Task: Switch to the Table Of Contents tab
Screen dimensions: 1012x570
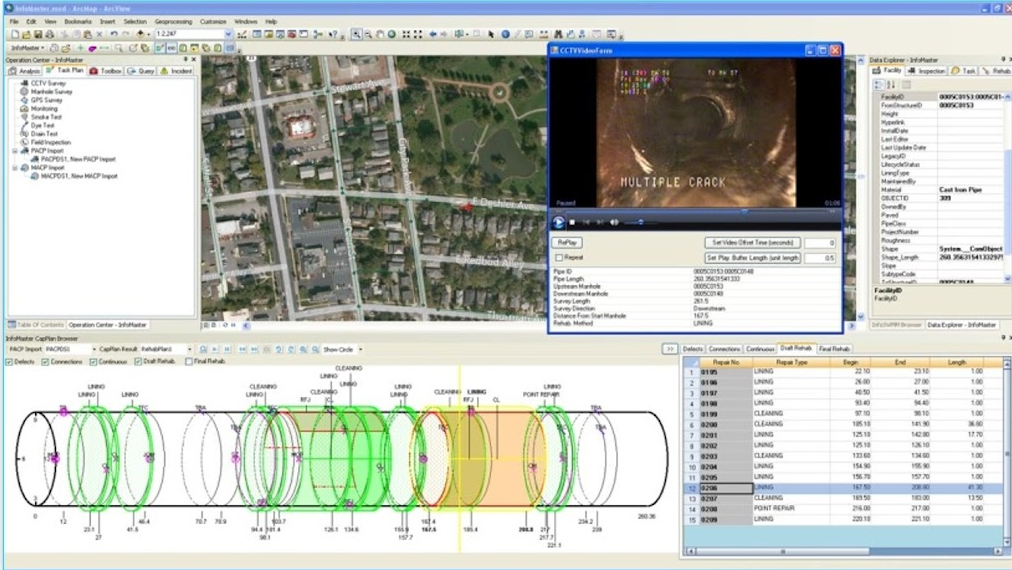Action: 36,325
